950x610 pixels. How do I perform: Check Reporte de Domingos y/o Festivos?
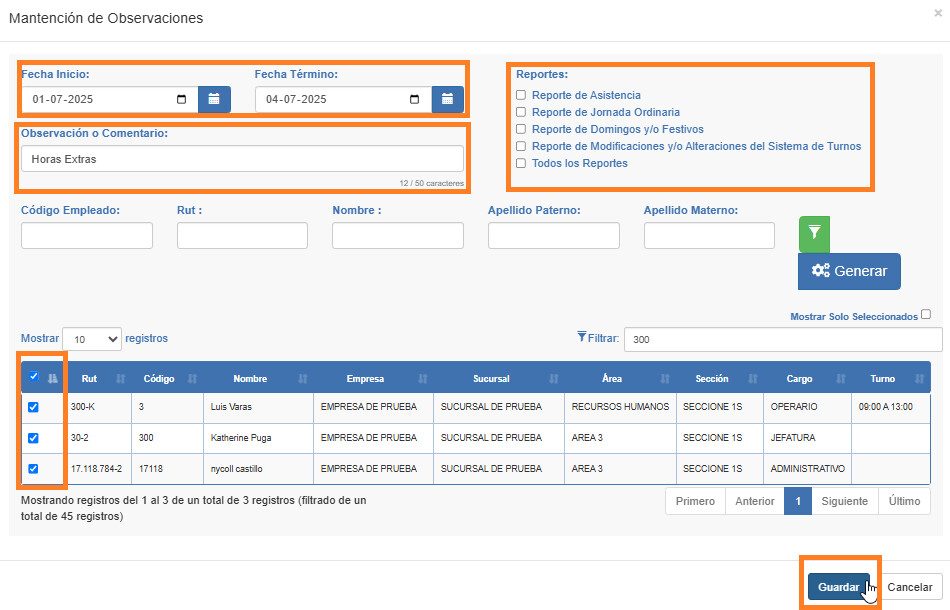520,129
